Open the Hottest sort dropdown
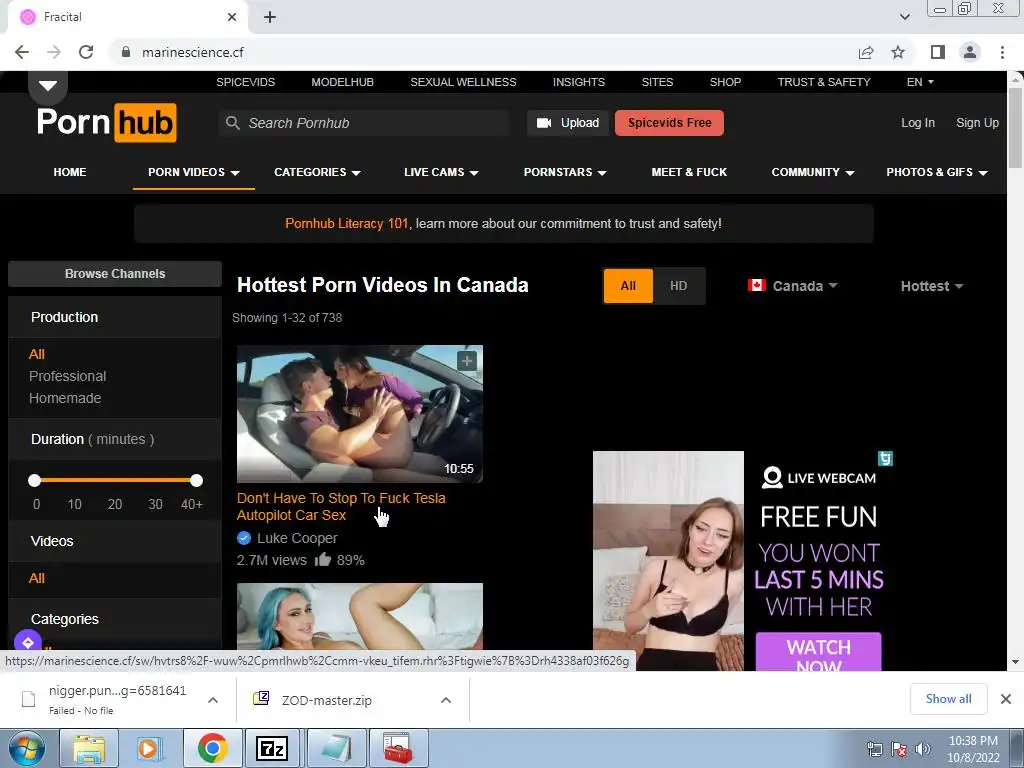 click(x=932, y=286)
